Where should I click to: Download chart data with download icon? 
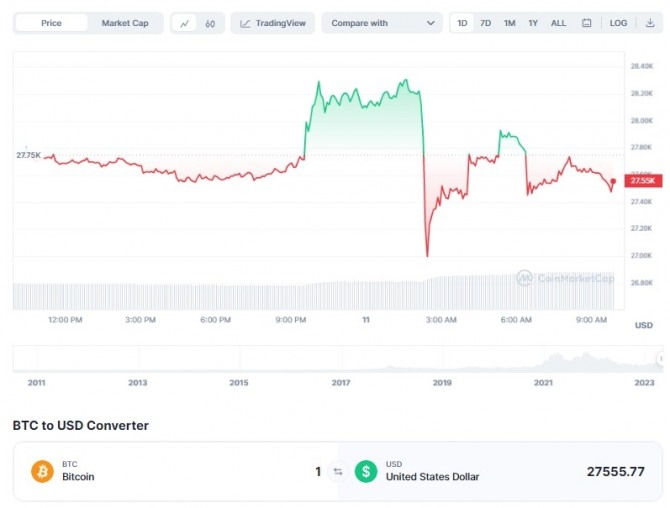[x=650, y=23]
